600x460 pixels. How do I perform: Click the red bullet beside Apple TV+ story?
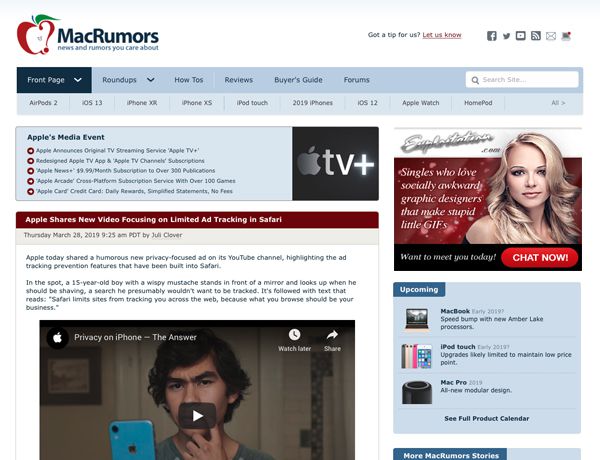(31, 151)
